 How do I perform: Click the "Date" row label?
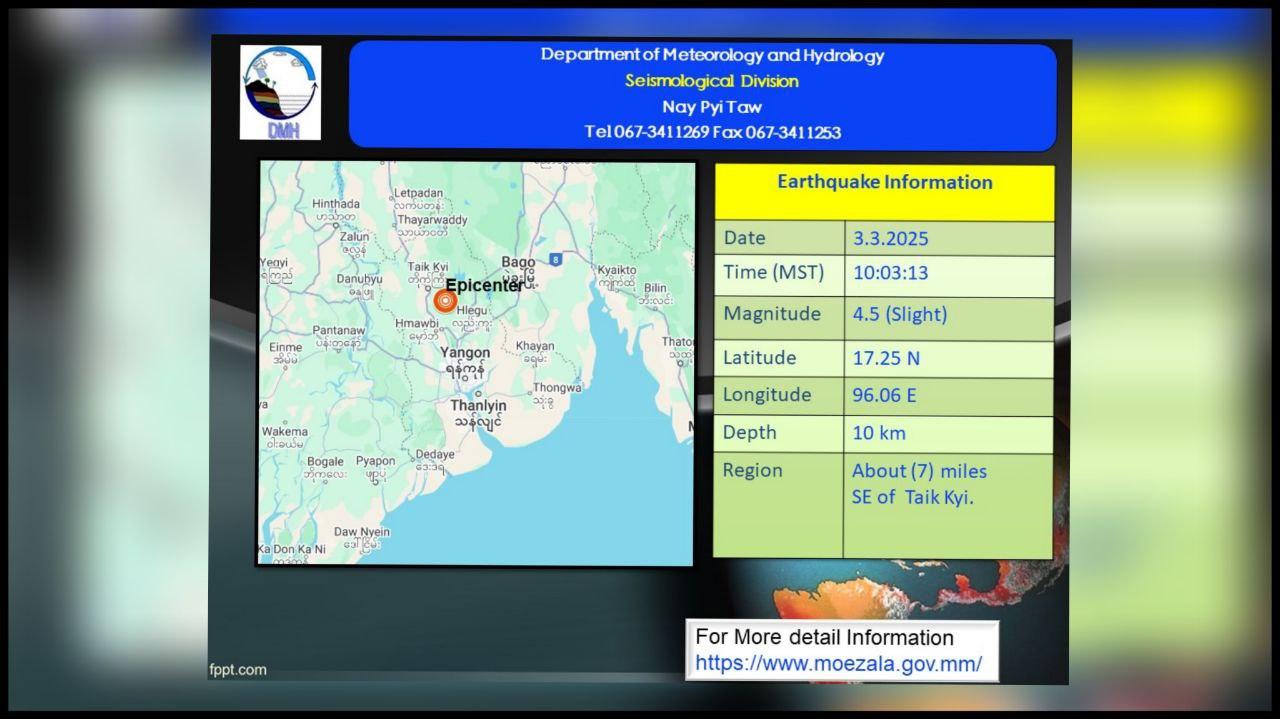pos(744,238)
